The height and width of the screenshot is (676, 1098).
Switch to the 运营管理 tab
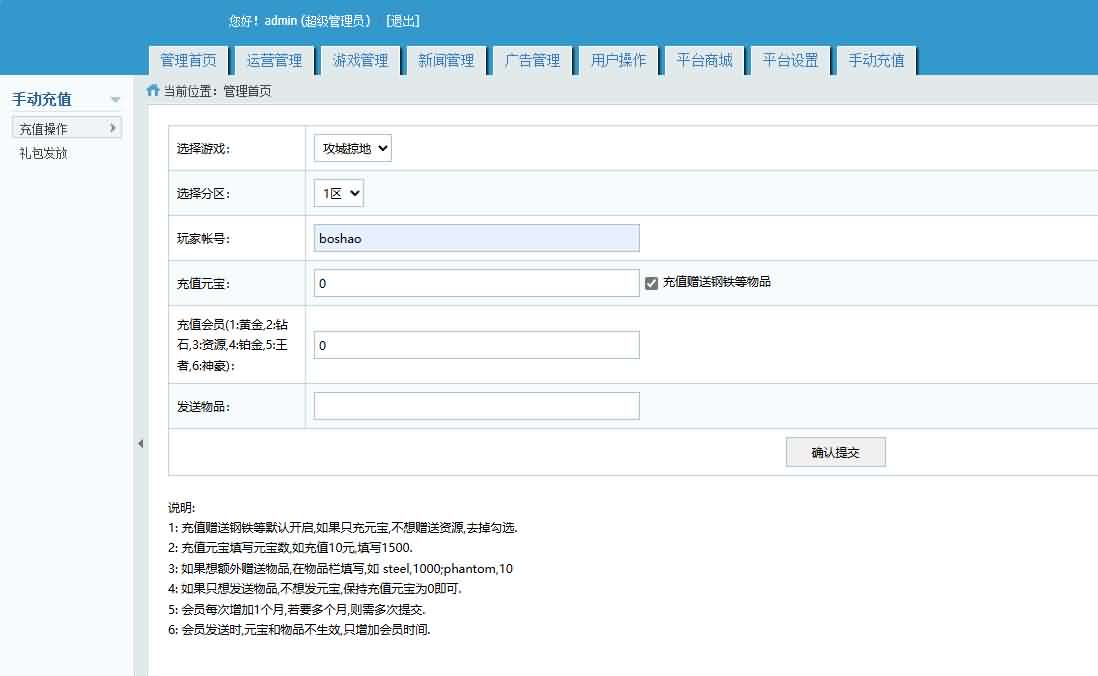pos(274,60)
